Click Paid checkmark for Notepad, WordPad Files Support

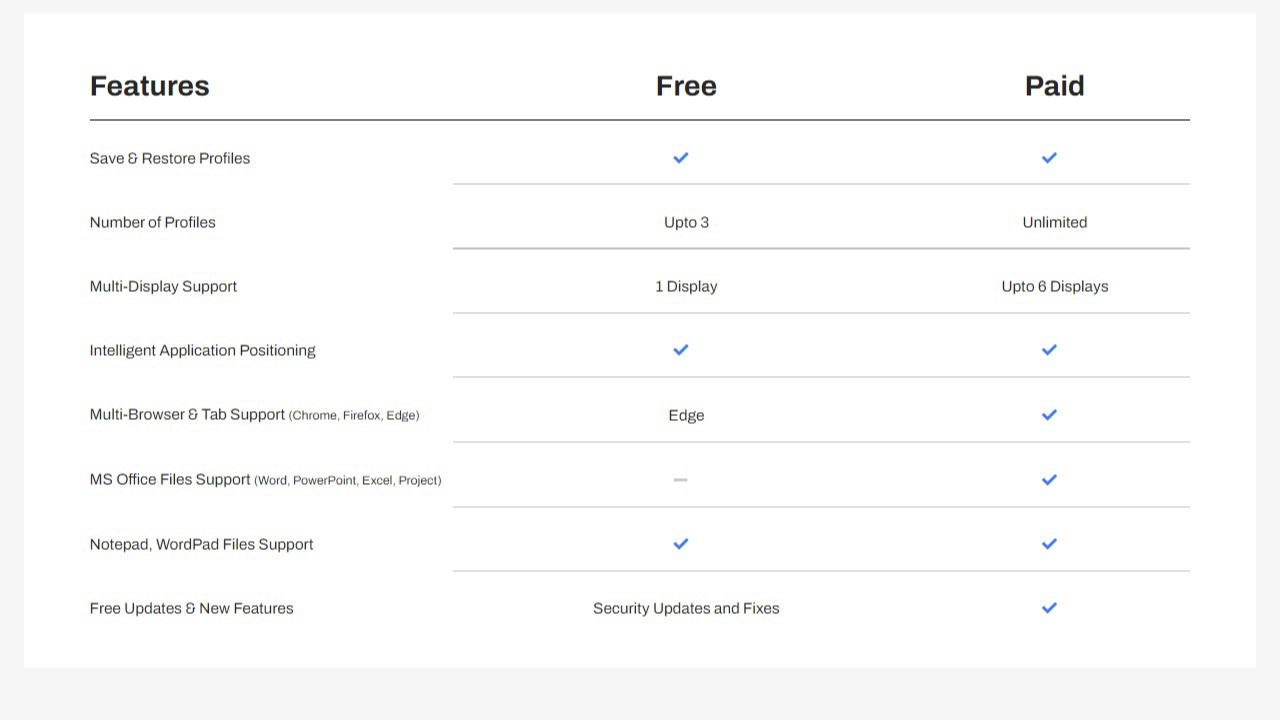1049,544
